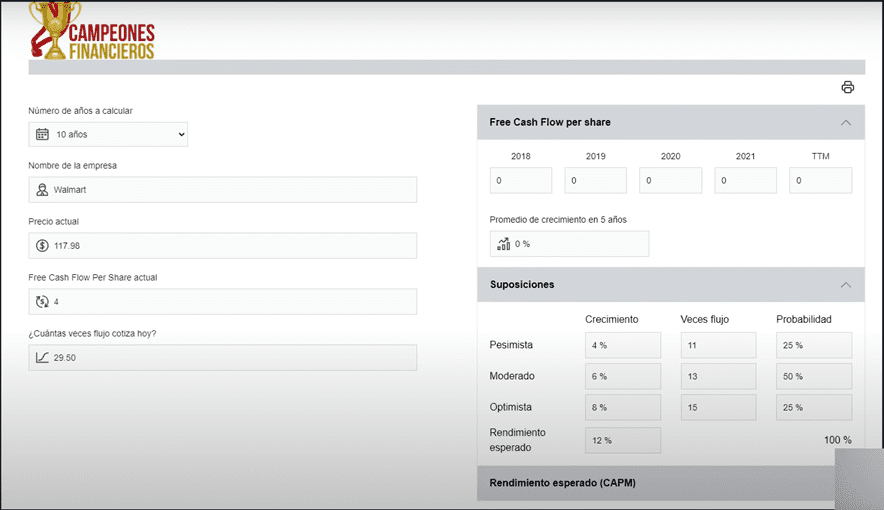
Task: Click the Campeones Financieros trophy logo
Action: point(91,30)
